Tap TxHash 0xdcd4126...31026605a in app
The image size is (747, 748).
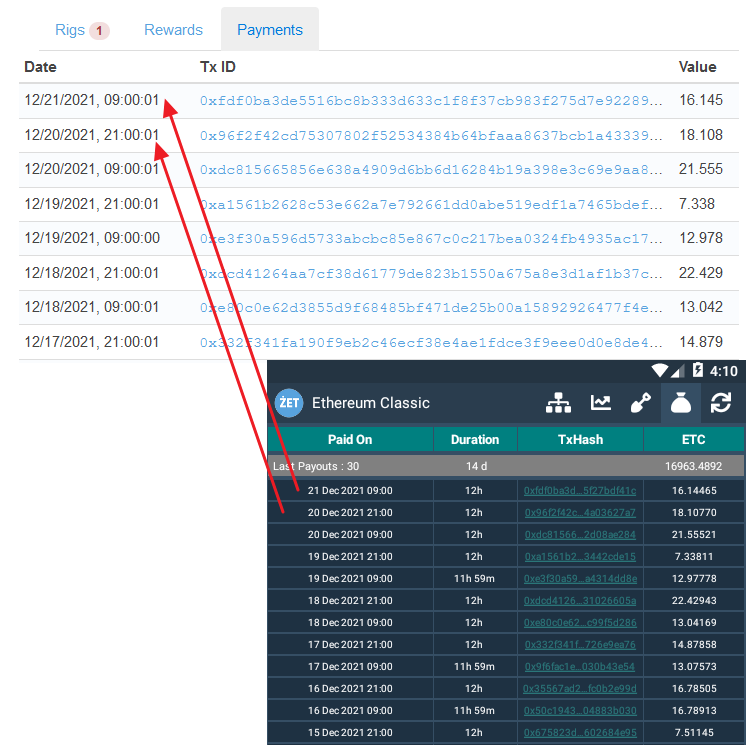coord(580,600)
